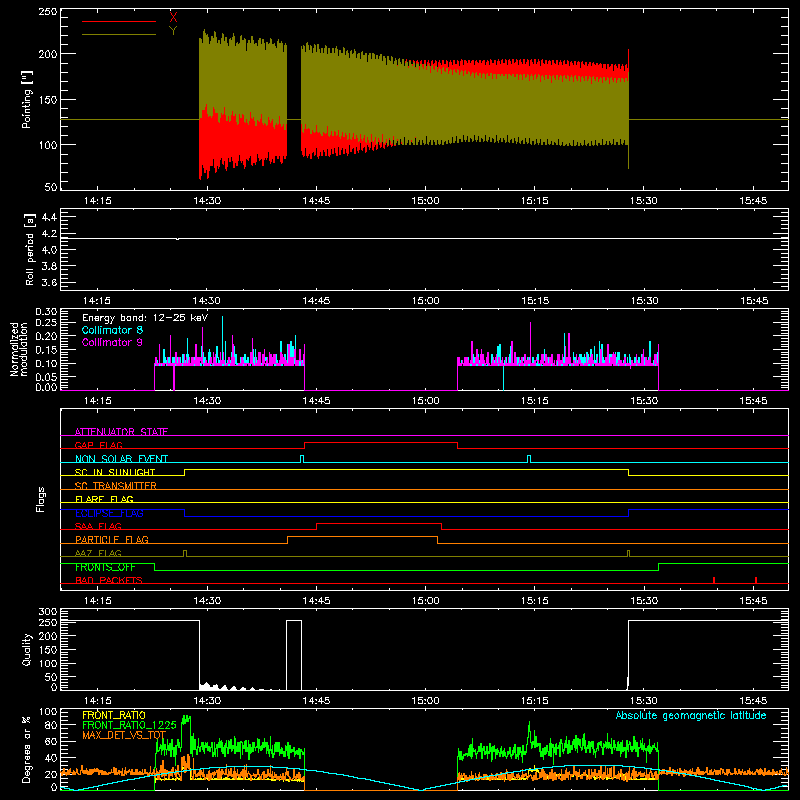Click the narrow Quality pulse near 14:42
The image size is (800, 800).
[x=294, y=655]
